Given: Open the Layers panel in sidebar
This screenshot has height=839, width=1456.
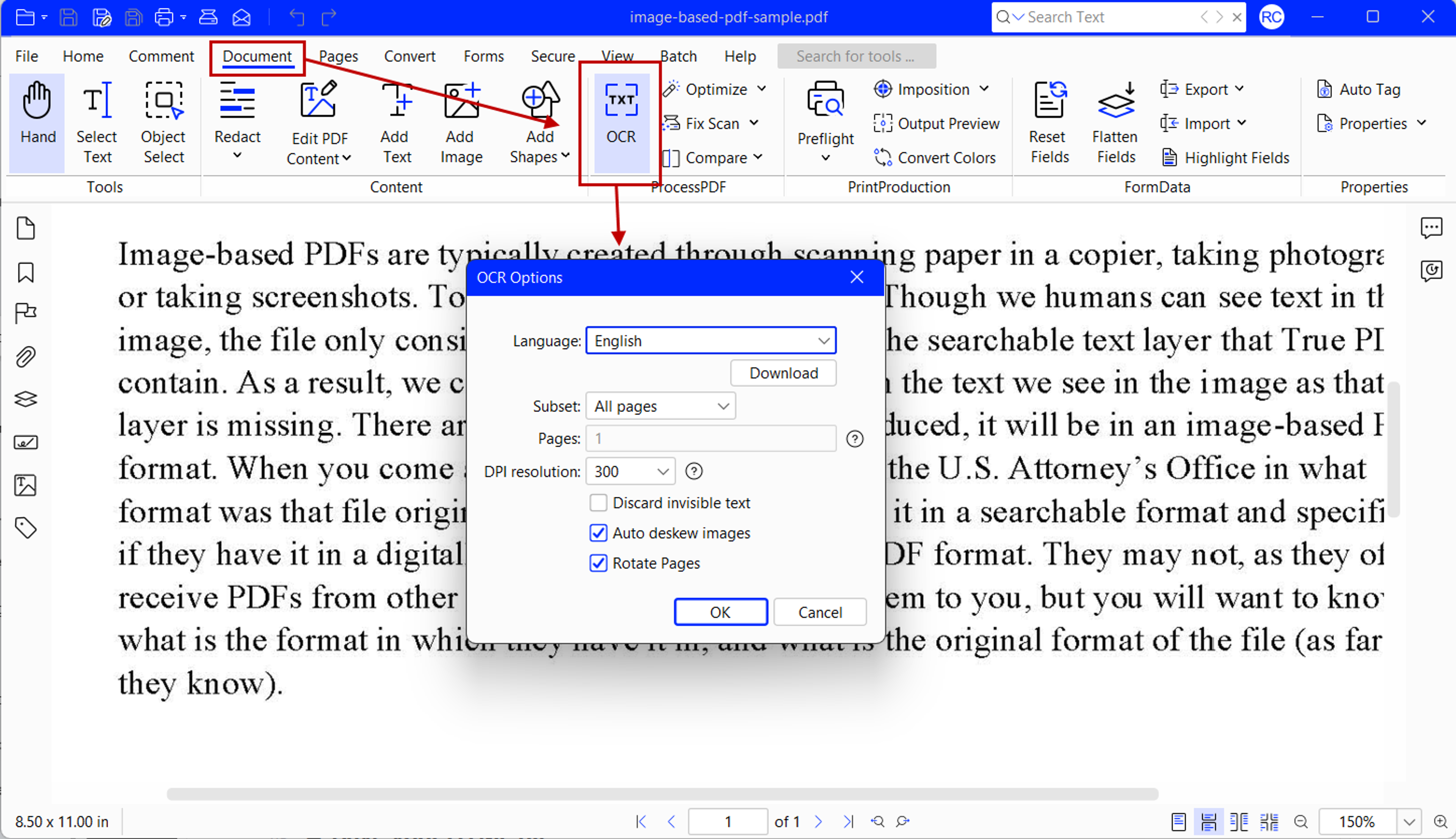Looking at the screenshot, I should (x=26, y=399).
